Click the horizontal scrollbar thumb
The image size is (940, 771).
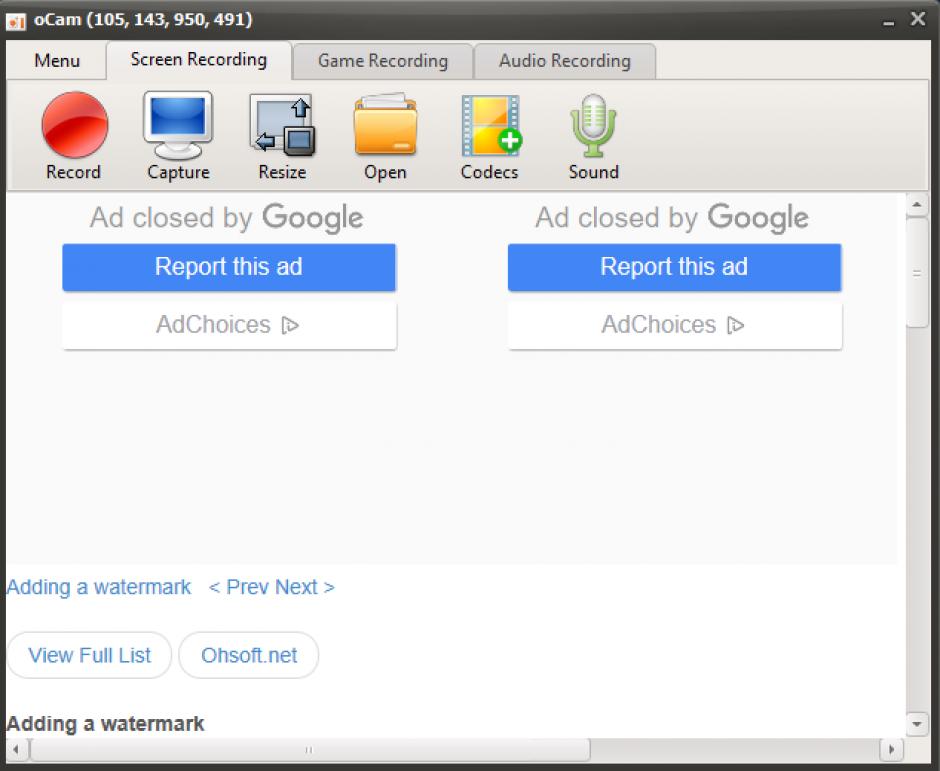[x=309, y=749]
